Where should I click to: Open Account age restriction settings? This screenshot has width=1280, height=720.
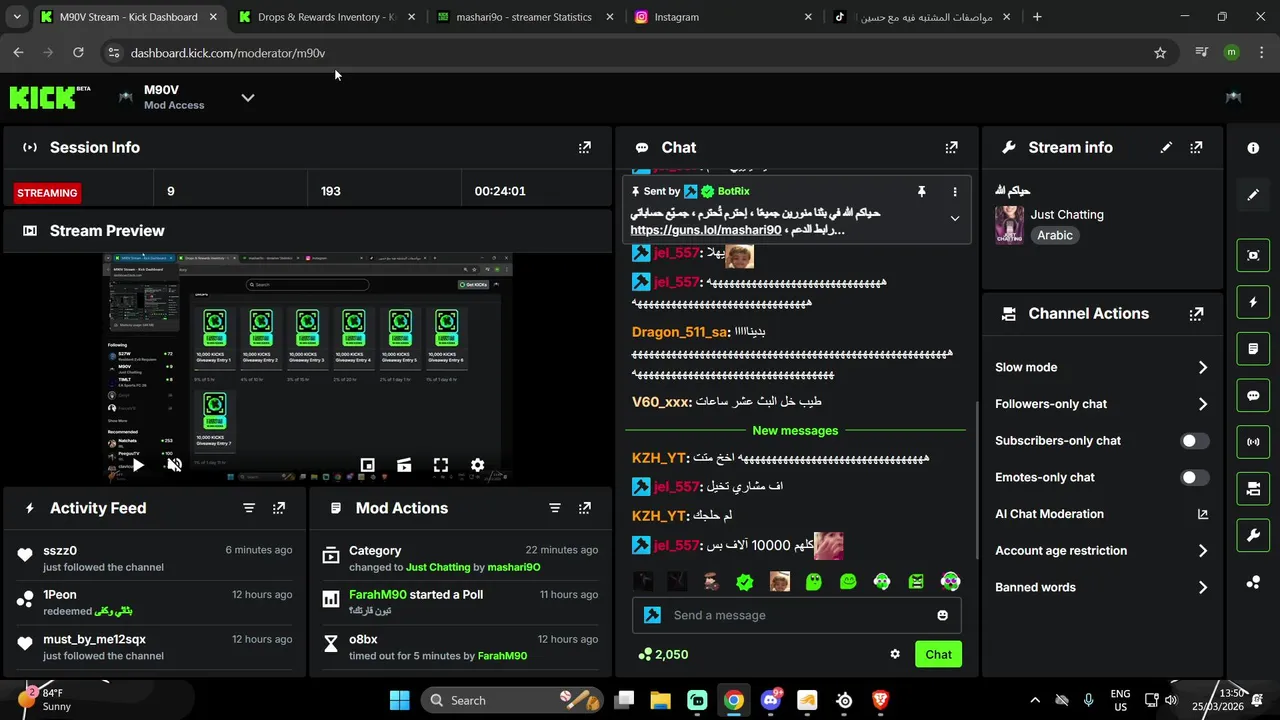click(x=1102, y=551)
